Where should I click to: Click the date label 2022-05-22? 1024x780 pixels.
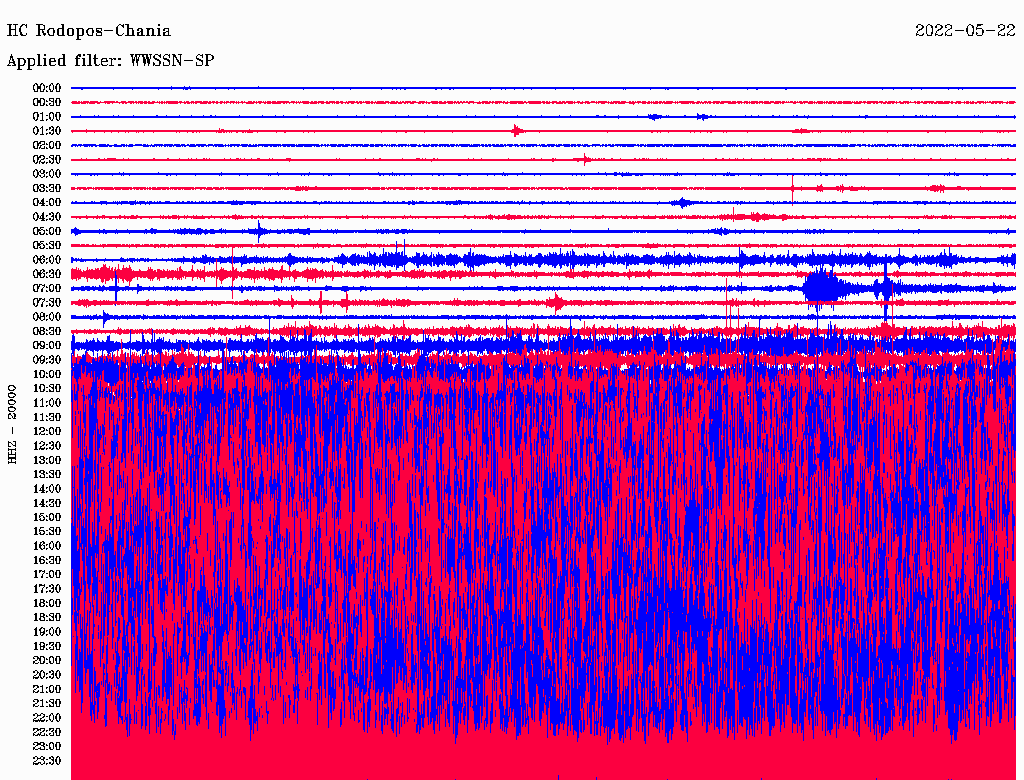coord(965,31)
